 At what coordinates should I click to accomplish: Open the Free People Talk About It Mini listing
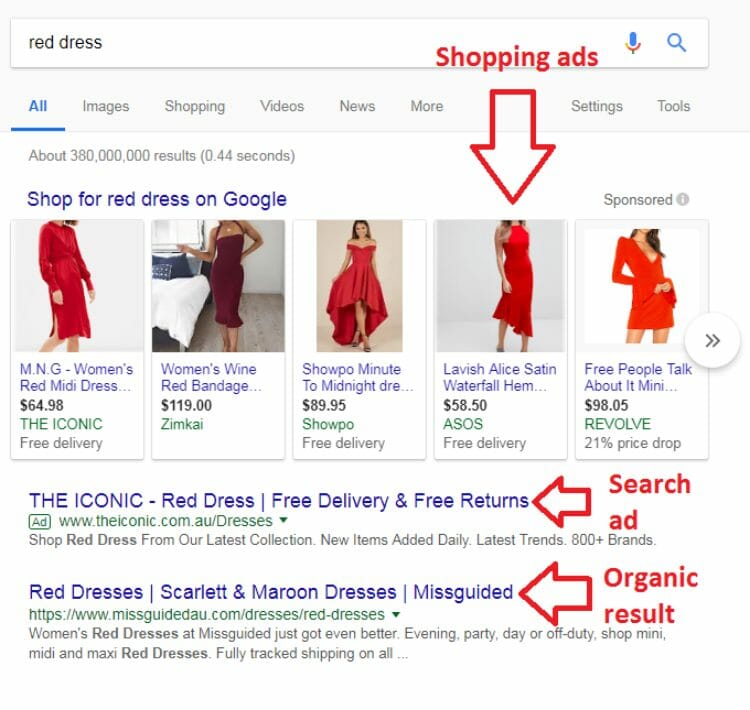(x=638, y=377)
